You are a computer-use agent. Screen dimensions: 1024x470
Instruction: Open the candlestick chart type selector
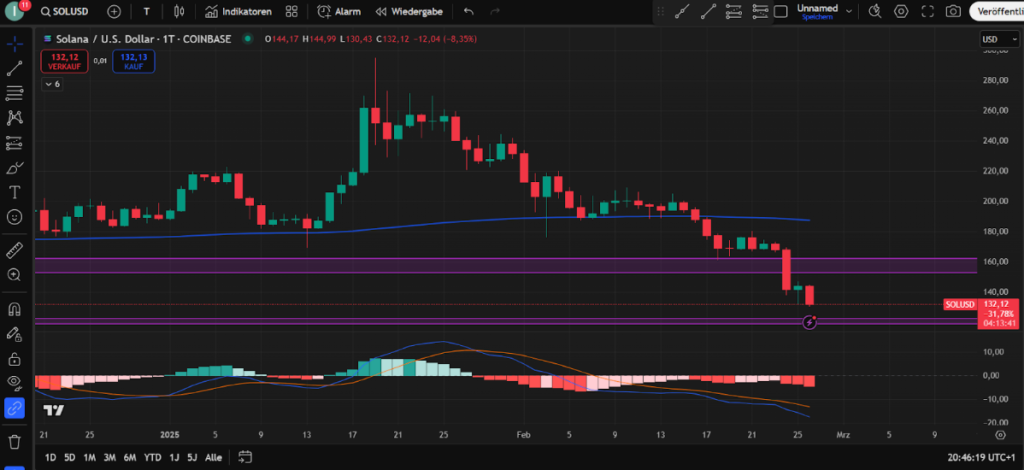[x=179, y=12]
